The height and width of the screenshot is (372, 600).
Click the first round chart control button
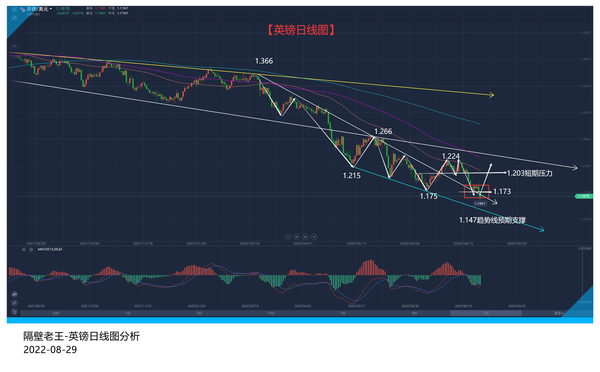tap(288, 237)
